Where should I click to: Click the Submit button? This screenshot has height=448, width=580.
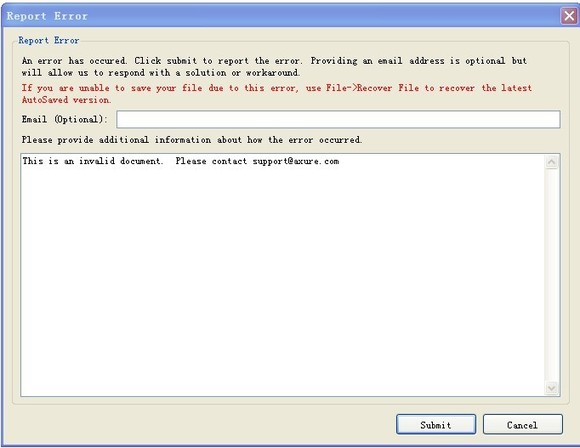pos(436,424)
